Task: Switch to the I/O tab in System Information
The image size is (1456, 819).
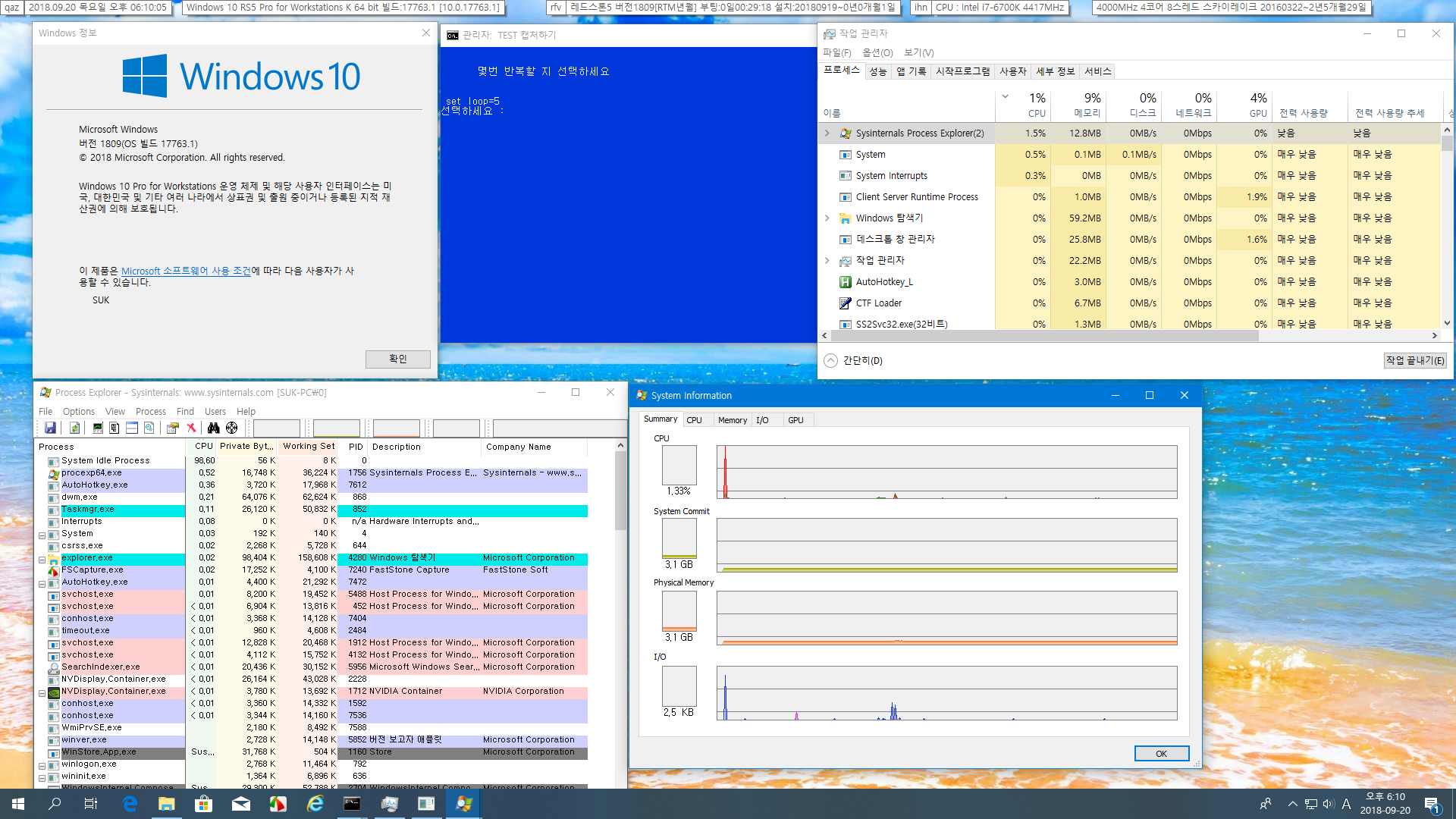Action: coord(763,420)
